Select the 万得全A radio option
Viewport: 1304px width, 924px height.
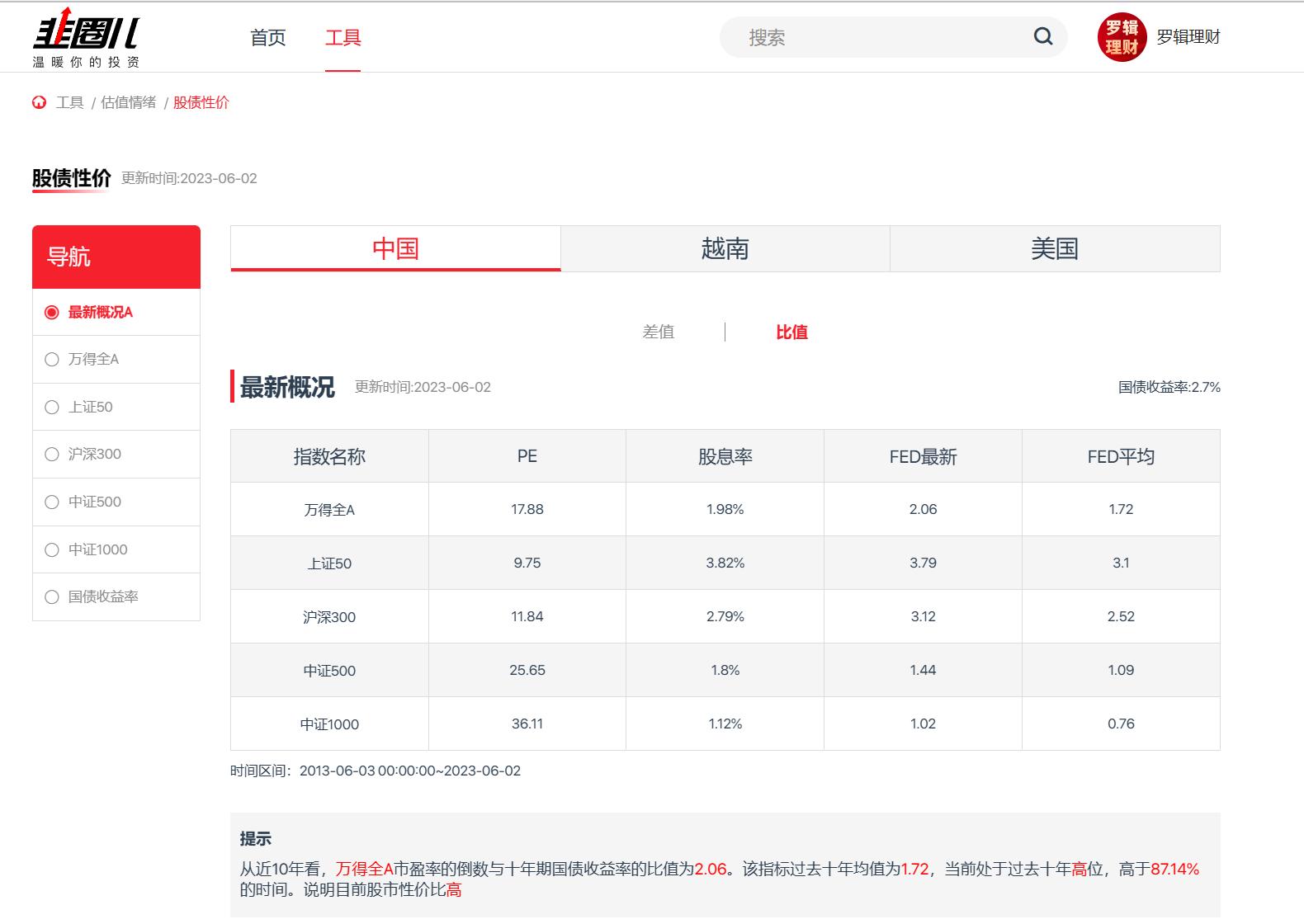pos(52,359)
